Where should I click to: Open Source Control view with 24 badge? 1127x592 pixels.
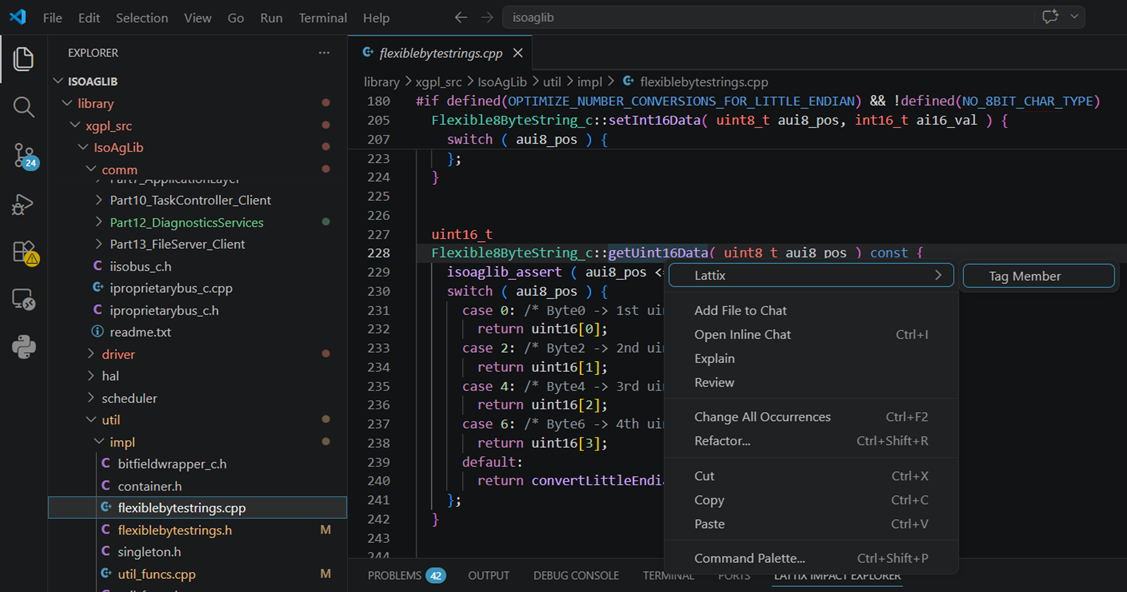tap(24, 155)
